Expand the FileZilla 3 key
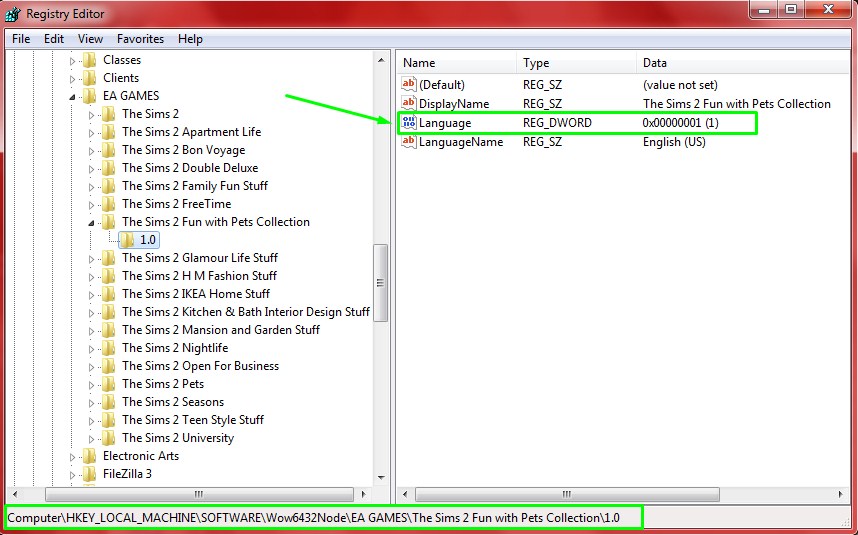Image resolution: width=858 pixels, height=535 pixels. (72, 475)
